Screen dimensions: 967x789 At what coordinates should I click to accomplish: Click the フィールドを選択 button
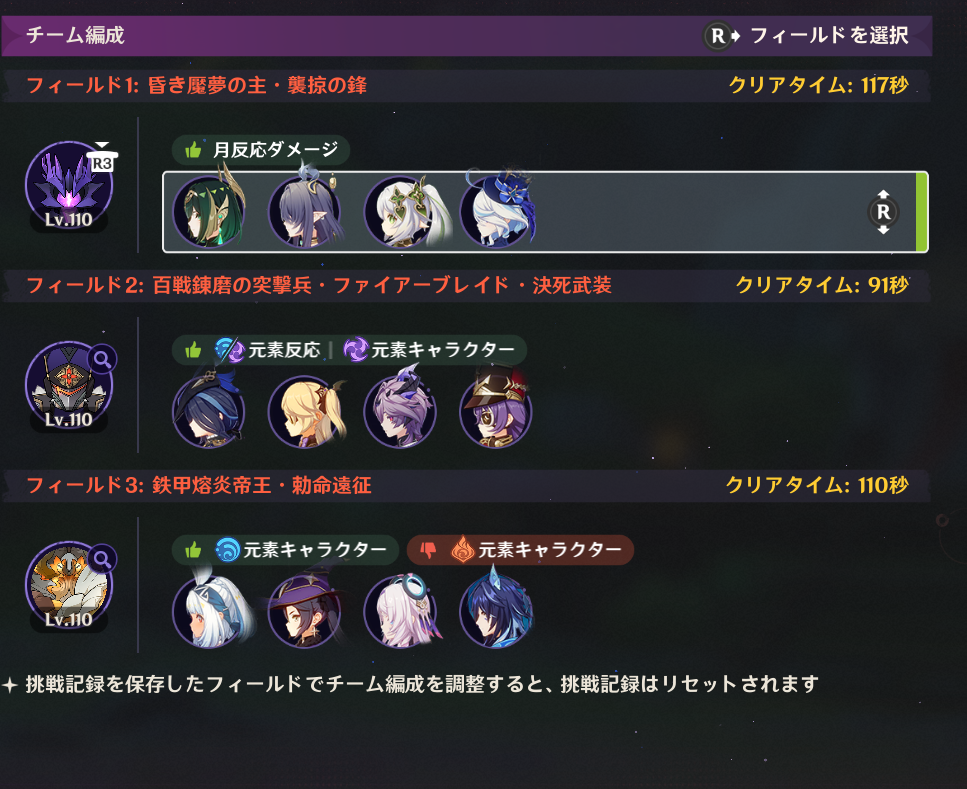coord(807,36)
